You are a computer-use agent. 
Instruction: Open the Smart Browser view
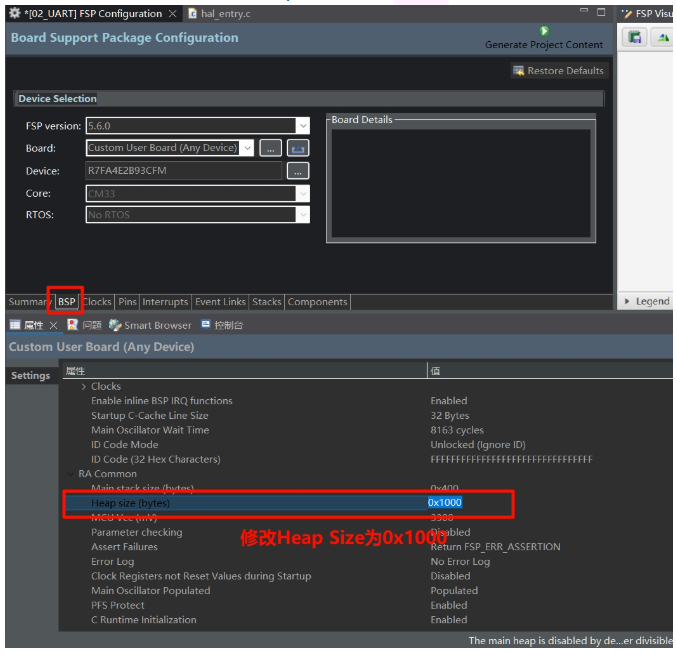150,325
